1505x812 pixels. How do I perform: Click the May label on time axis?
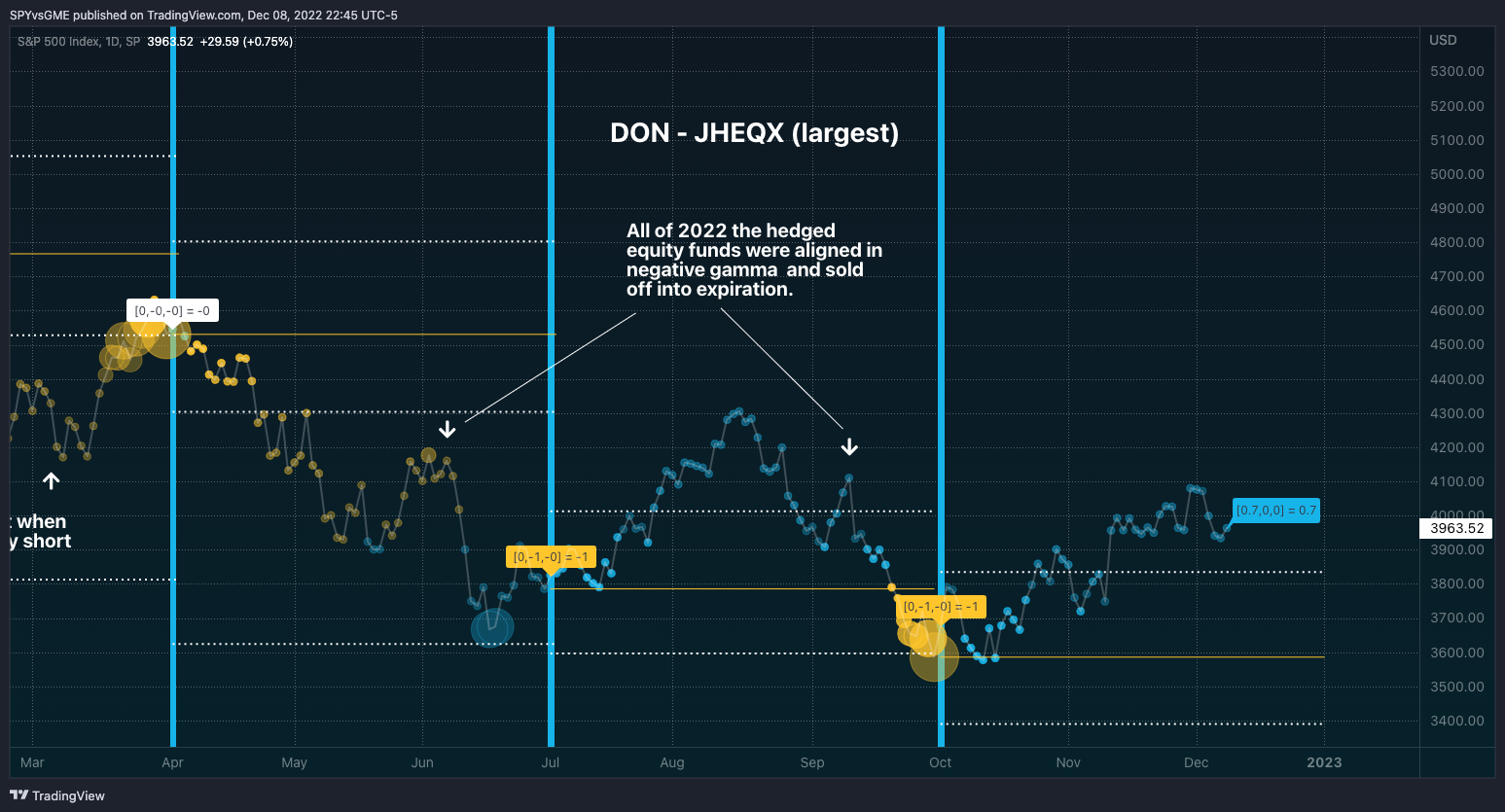coord(294,762)
